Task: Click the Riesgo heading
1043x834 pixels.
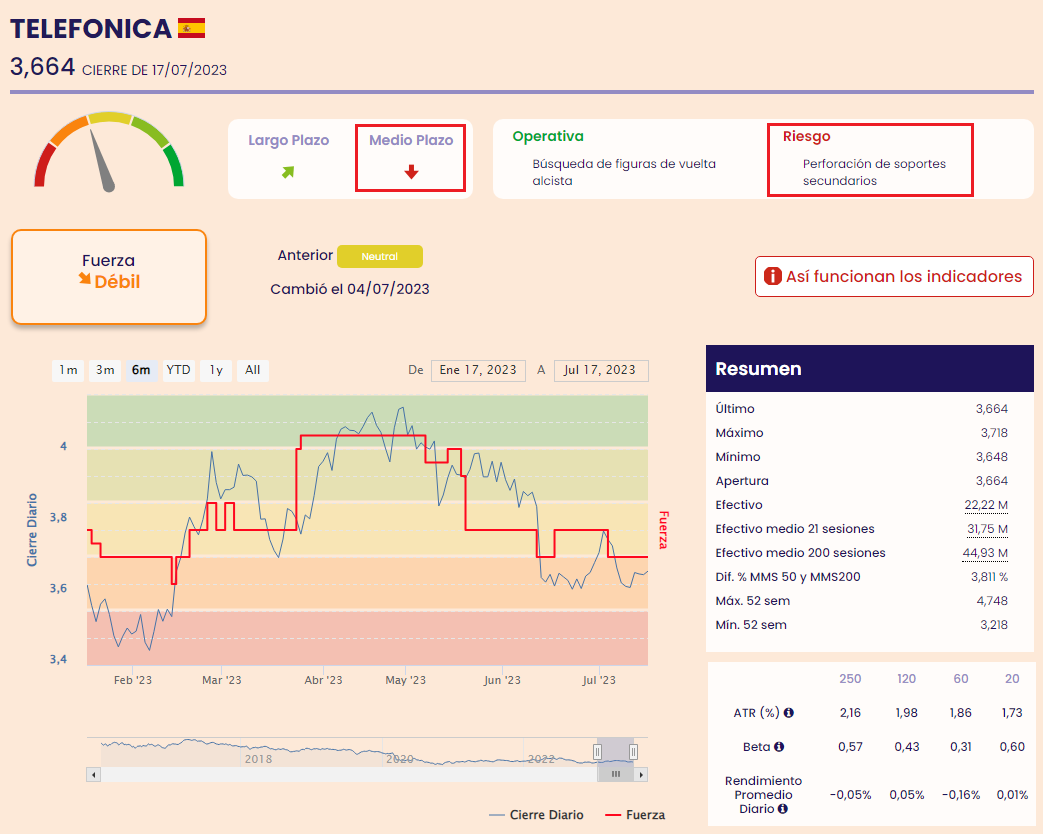Action: coord(806,136)
